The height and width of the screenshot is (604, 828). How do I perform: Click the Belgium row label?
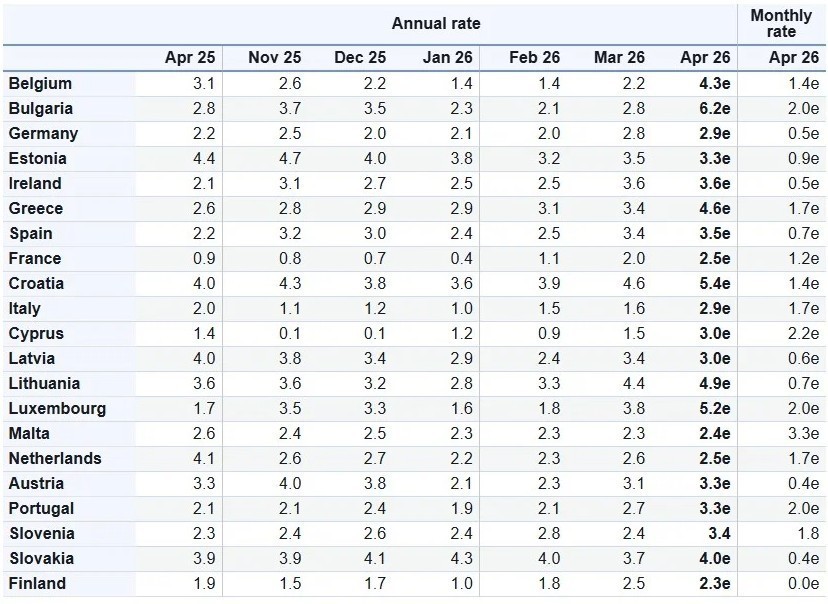(40, 84)
